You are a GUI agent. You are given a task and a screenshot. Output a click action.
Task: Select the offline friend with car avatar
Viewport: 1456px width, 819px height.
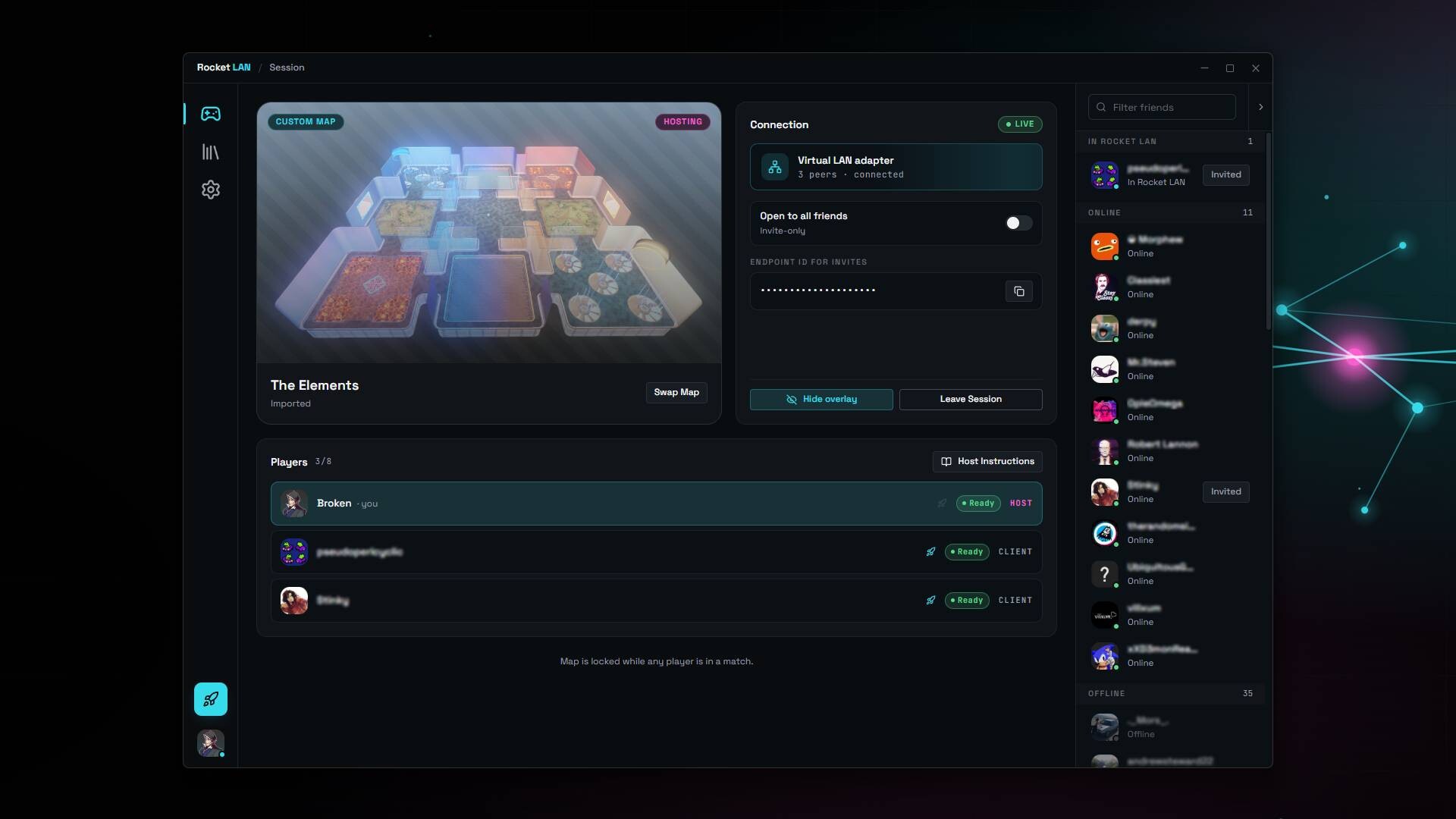click(x=1104, y=727)
